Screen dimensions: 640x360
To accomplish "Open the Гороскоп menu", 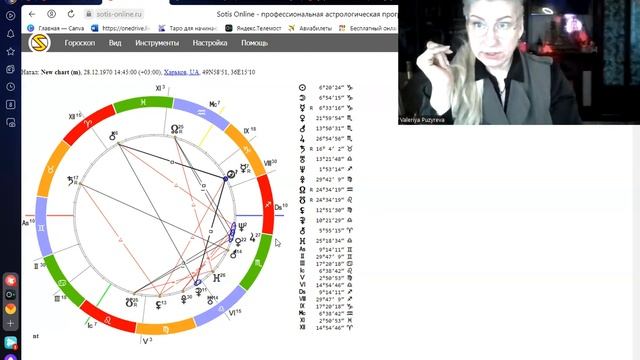I will click(x=80, y=43).
